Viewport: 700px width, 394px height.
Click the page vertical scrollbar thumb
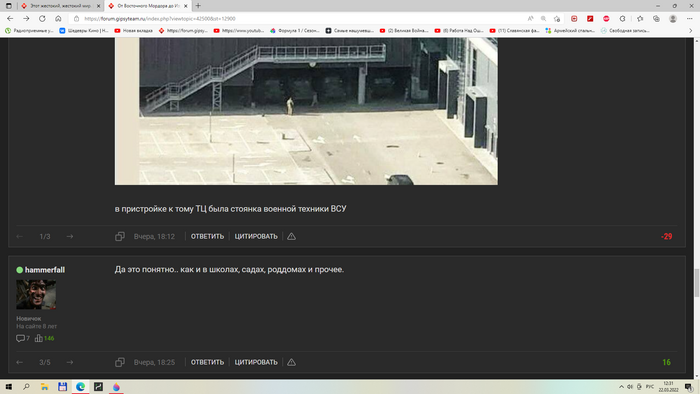pyautogui.click(x=696, y=283)
